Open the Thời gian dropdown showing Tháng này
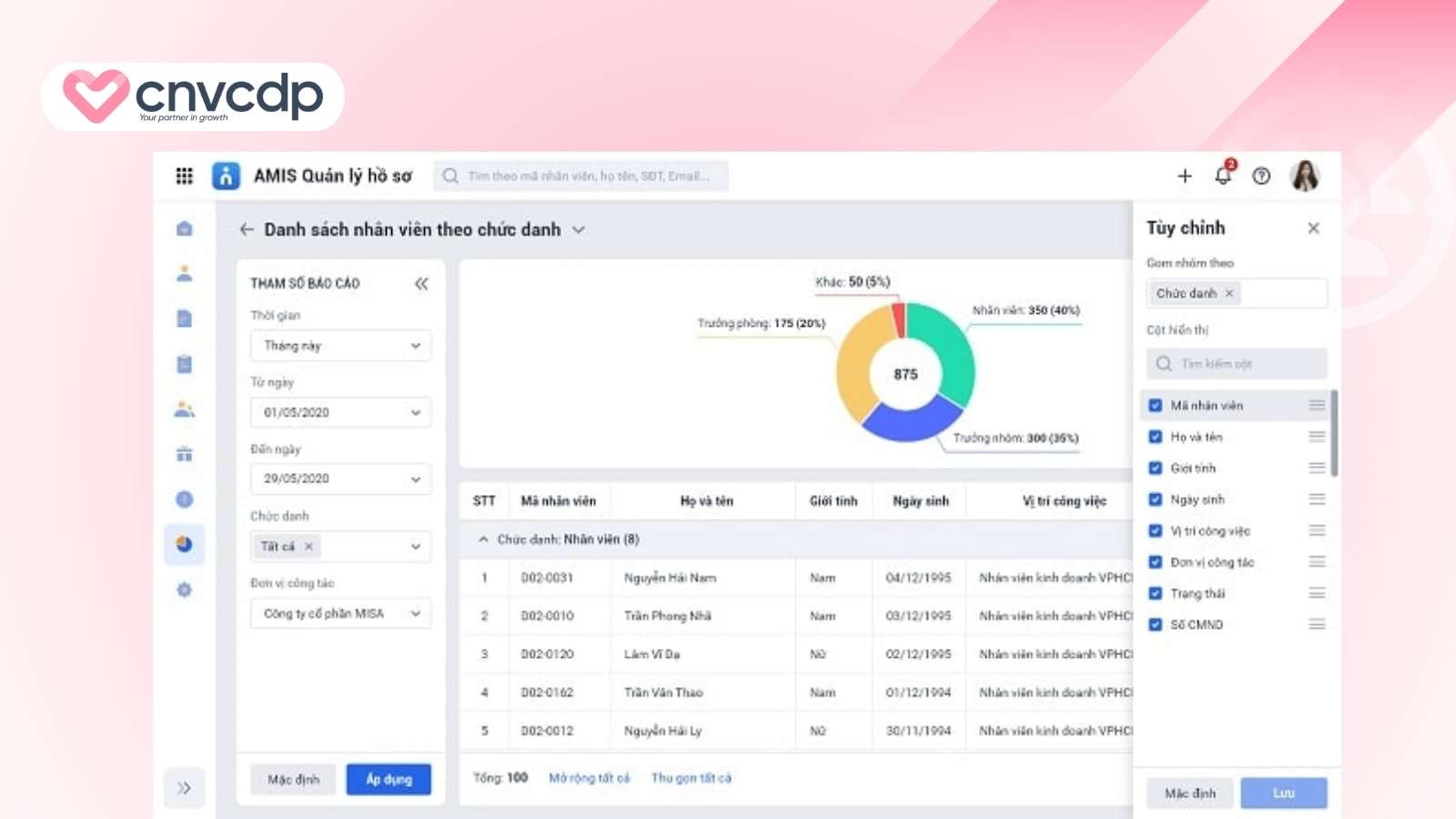Screen dimensions: 1456x819 [x=340, y=346]
